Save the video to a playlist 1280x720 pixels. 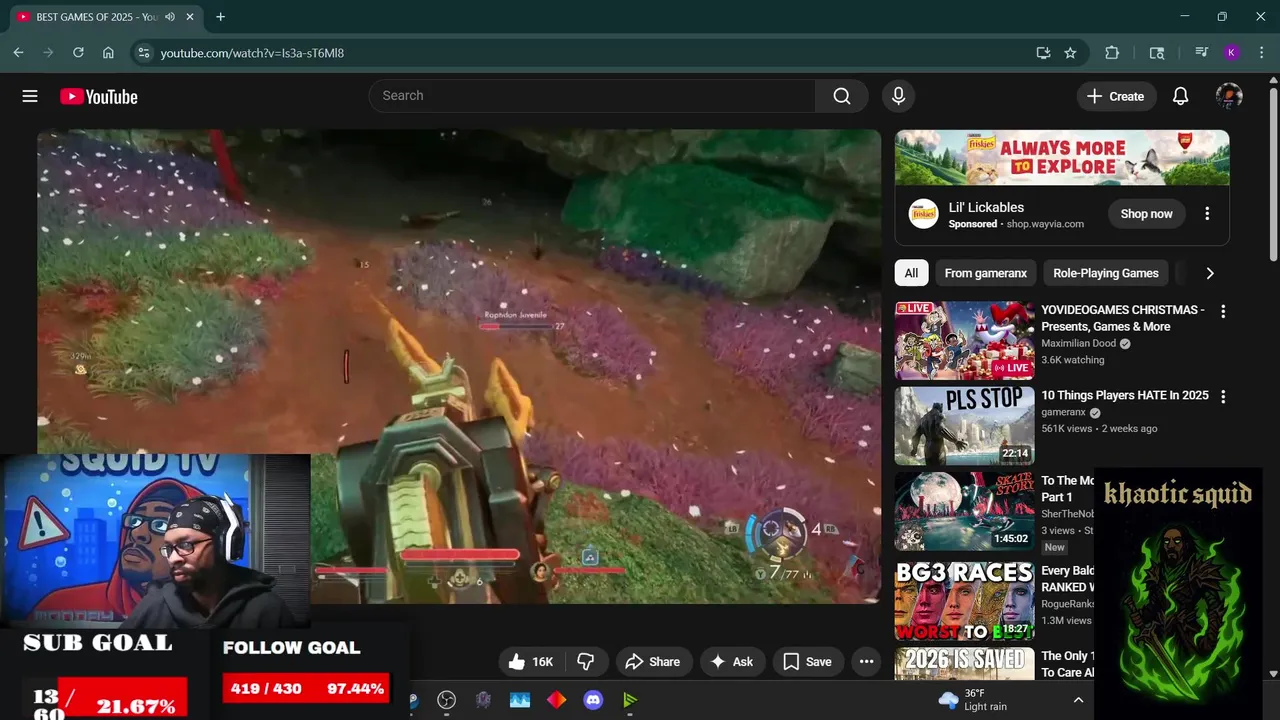[807, 662]
